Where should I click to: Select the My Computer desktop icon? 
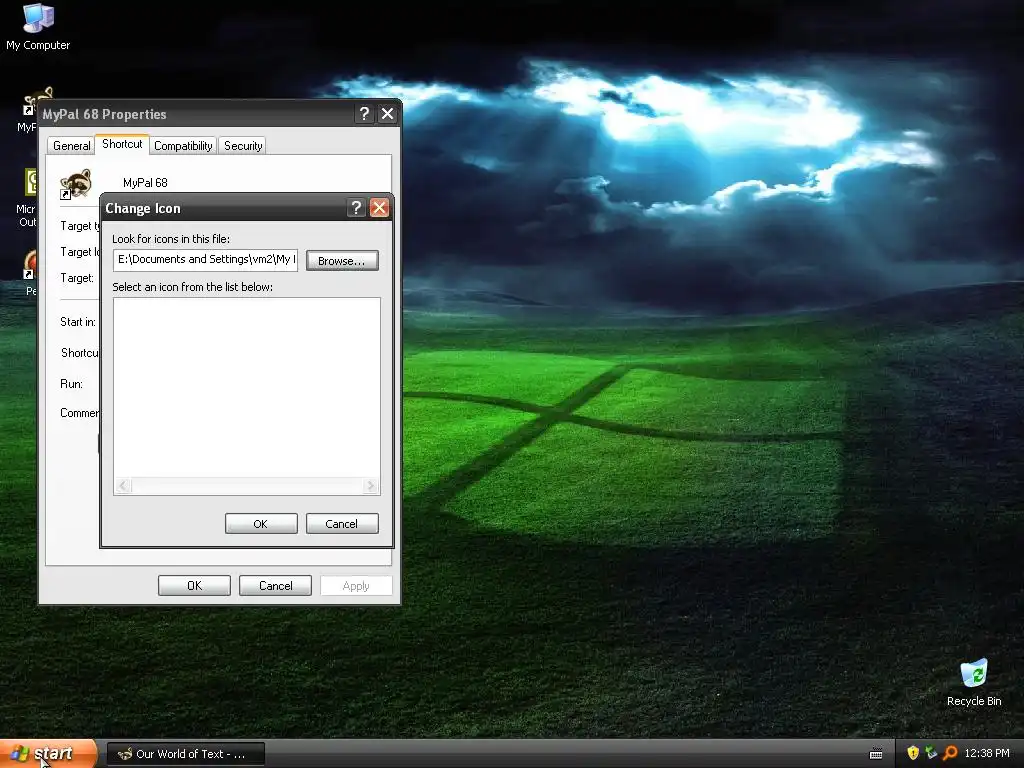(x=38, y=27)
